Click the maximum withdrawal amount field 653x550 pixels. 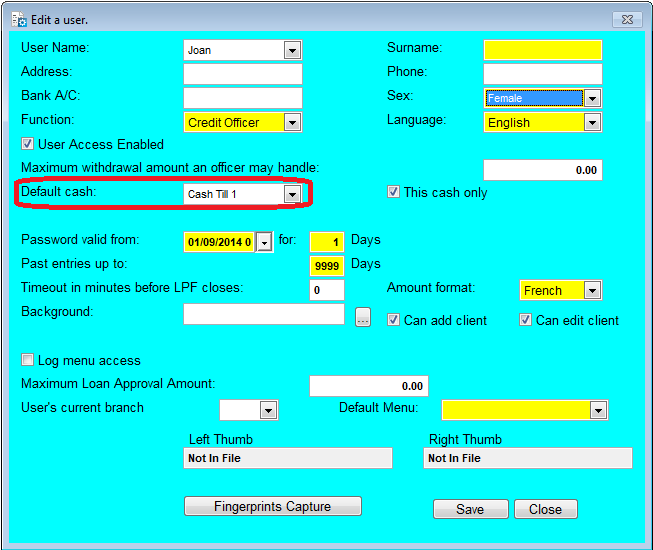pyautogui.click(x=543, y=170)
